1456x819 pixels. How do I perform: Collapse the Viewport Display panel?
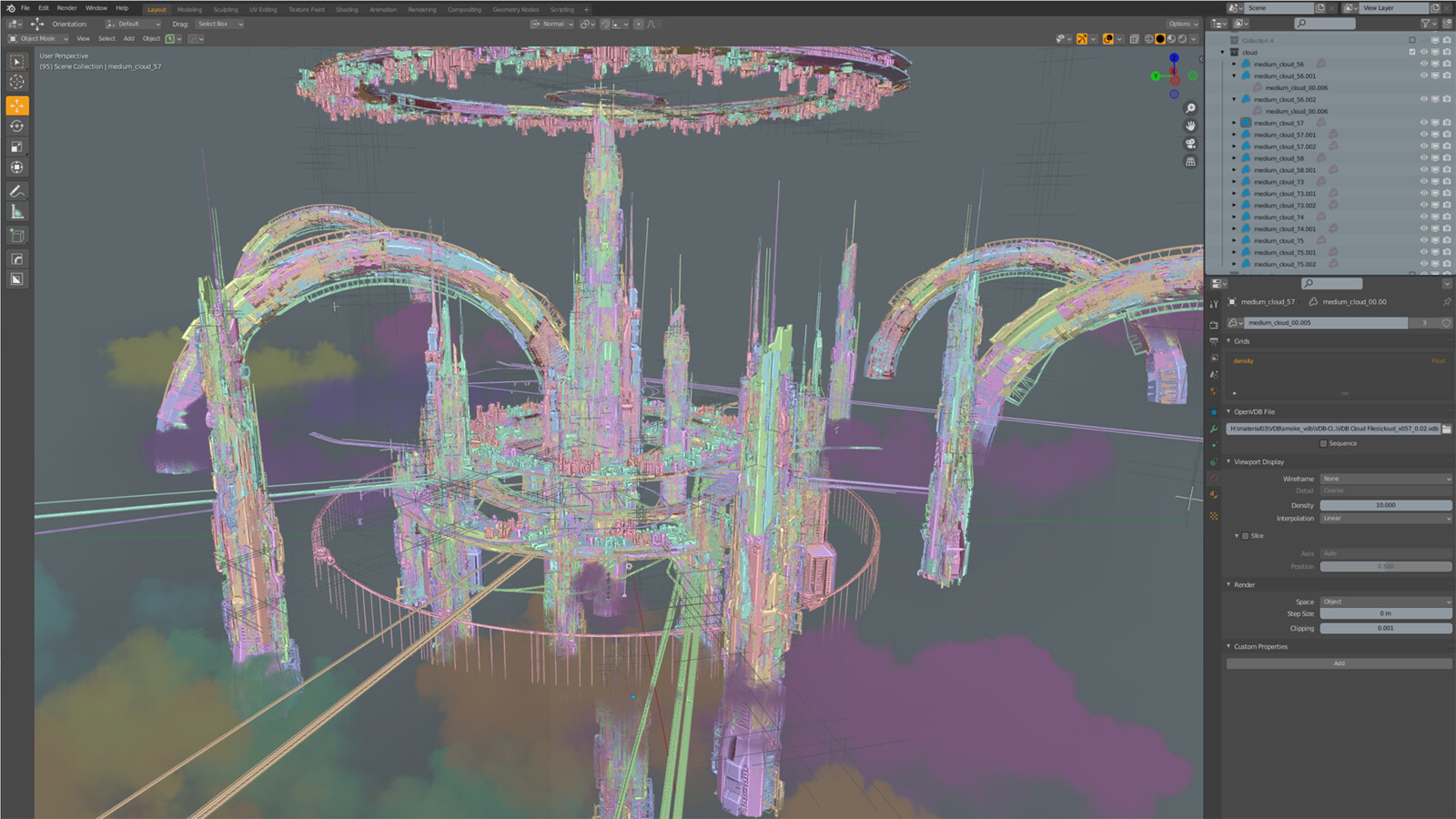pyautogui.click(x=1228, y=462)
